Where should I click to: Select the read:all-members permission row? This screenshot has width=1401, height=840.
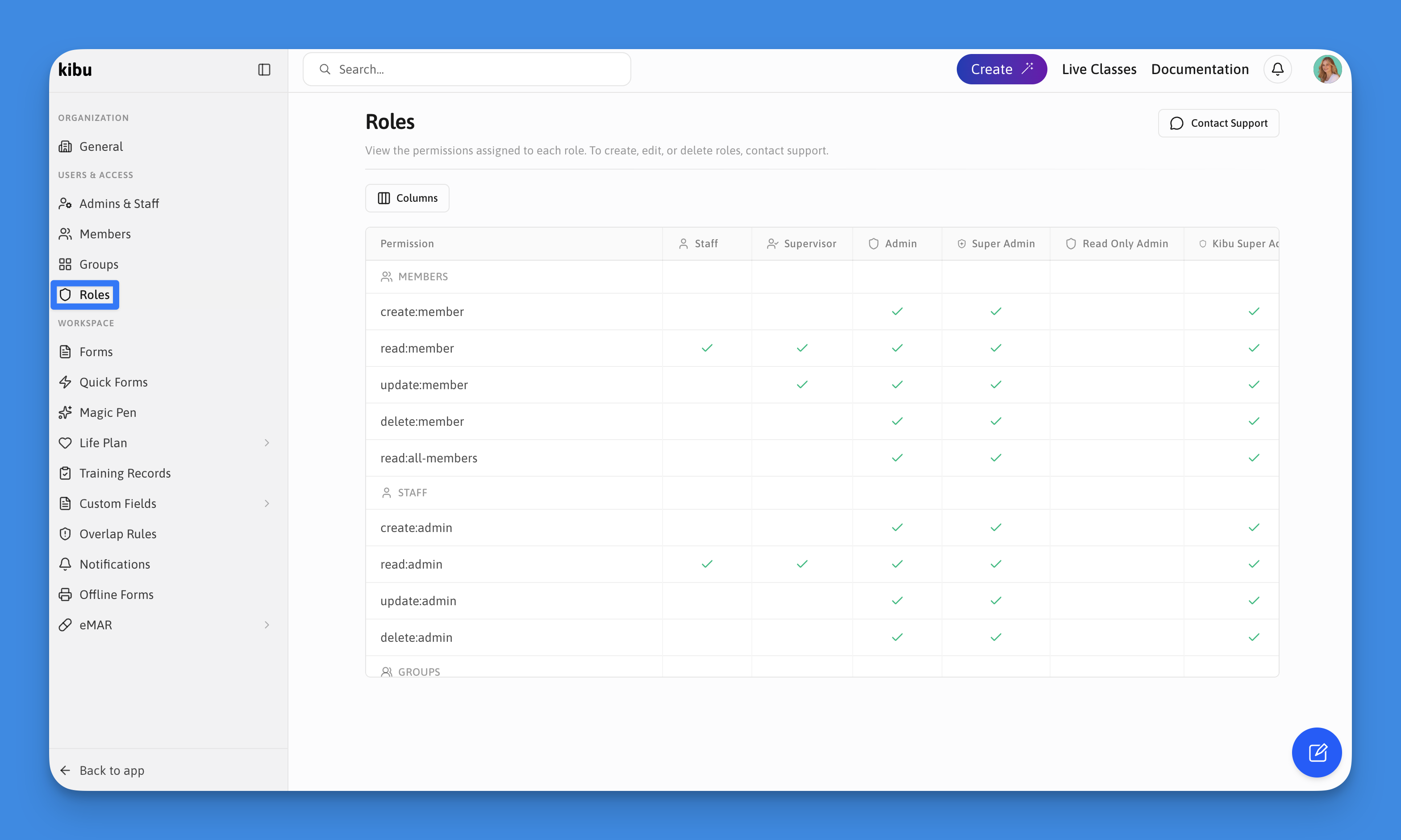click(822, 458)
